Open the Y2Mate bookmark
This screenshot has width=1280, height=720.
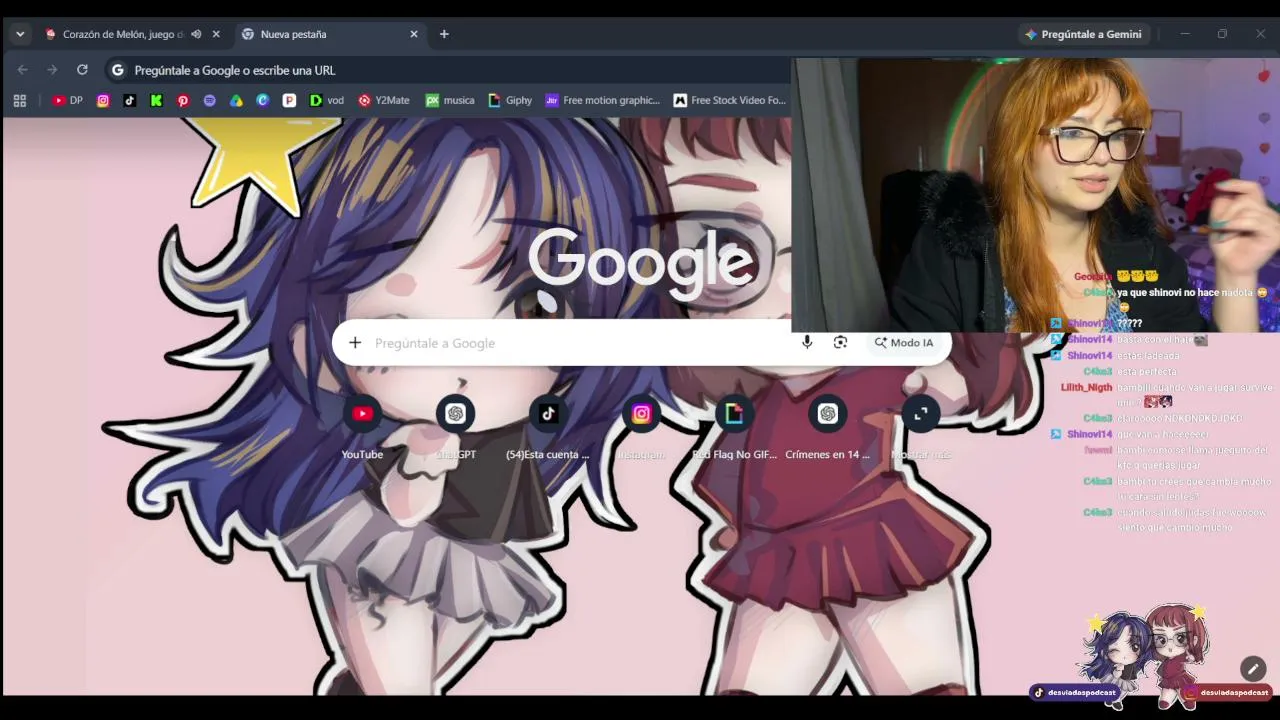pos(384,100)
